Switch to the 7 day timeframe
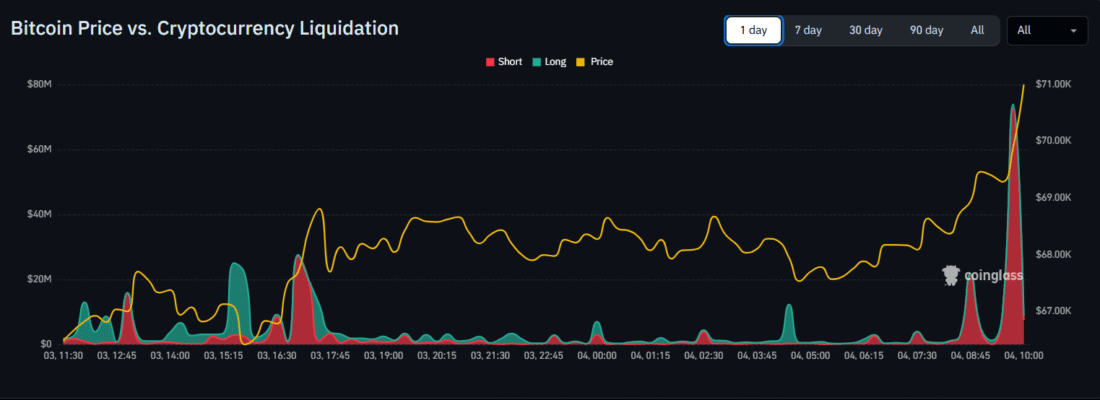1100x400 pixels. (808, 30)
